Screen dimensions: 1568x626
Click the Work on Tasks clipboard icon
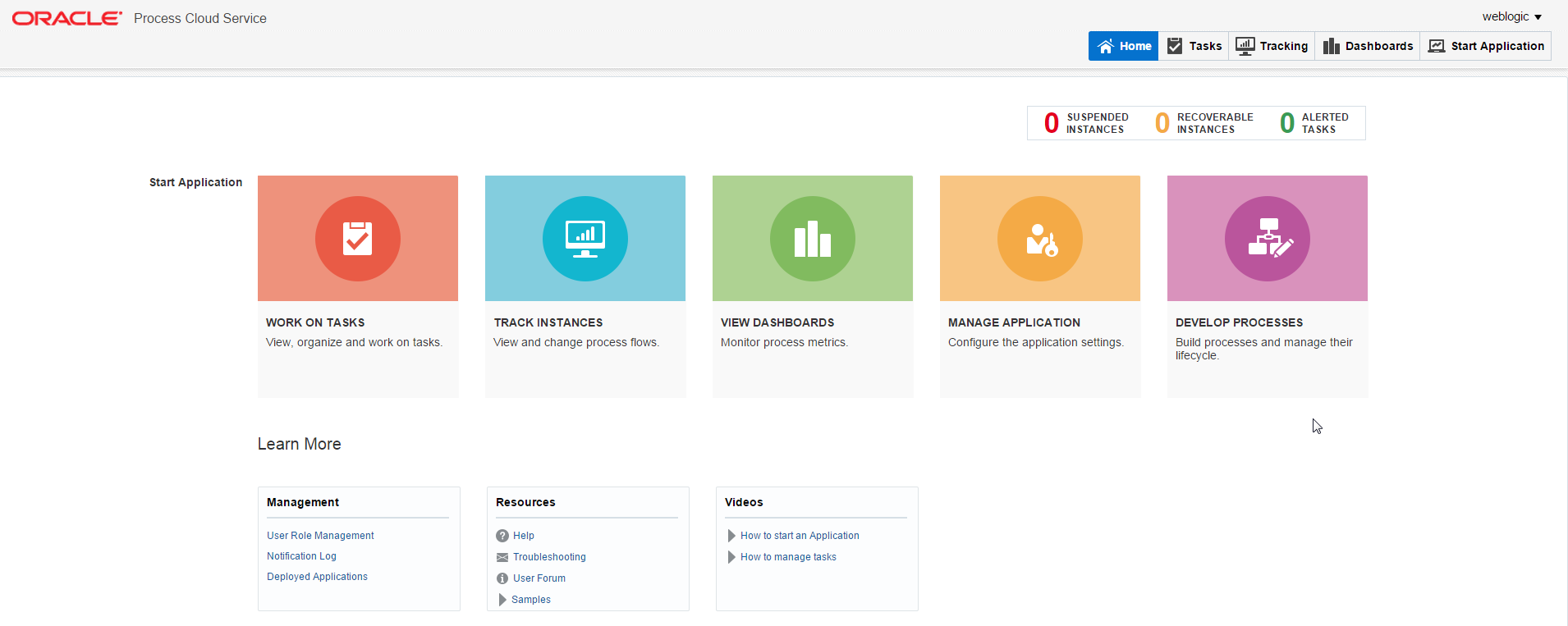pyautogui.click(x=358, y=239)
